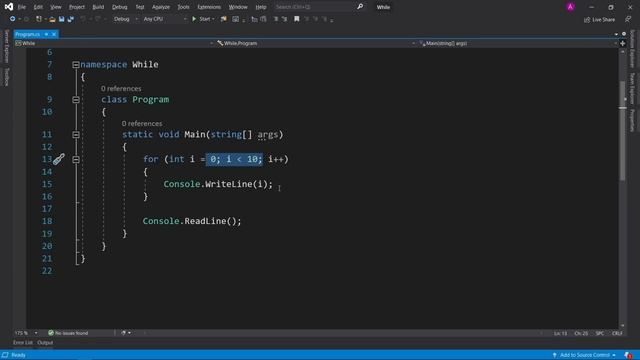Click the Redo toolbar icon
Screen dimensions: 640x360
pyautogui.click(x=98, y=19)
